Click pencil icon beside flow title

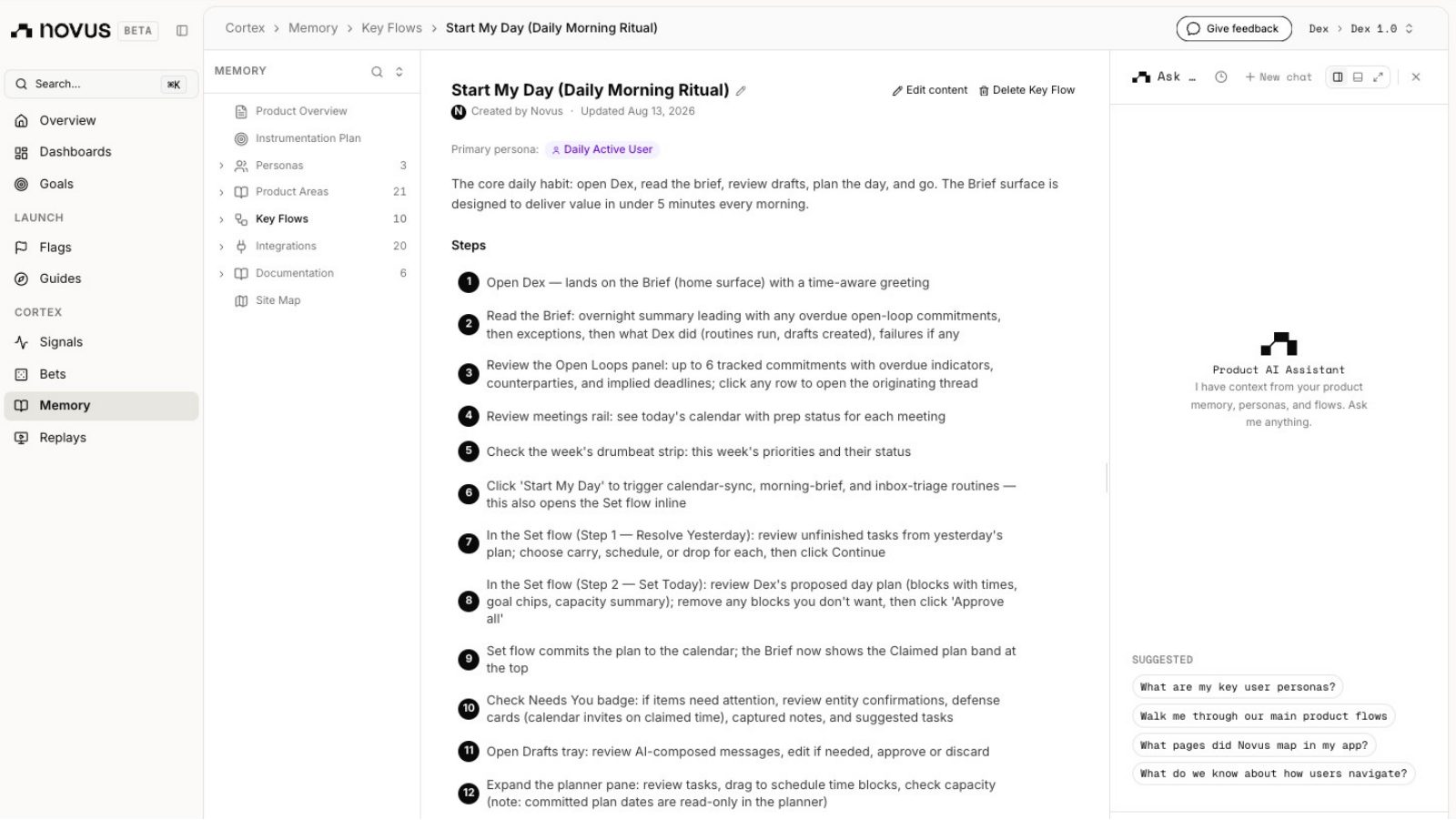(x=741, y=91)
